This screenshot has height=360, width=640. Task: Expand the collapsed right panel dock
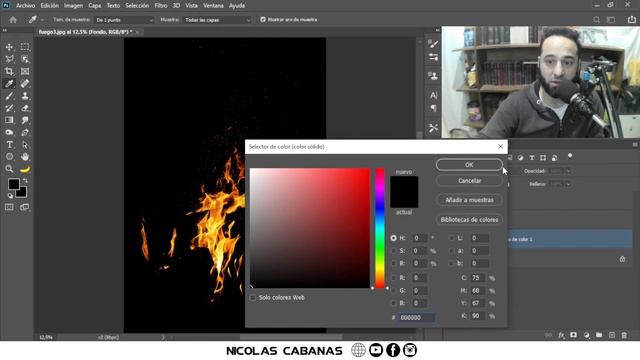(x=438, y=30)
